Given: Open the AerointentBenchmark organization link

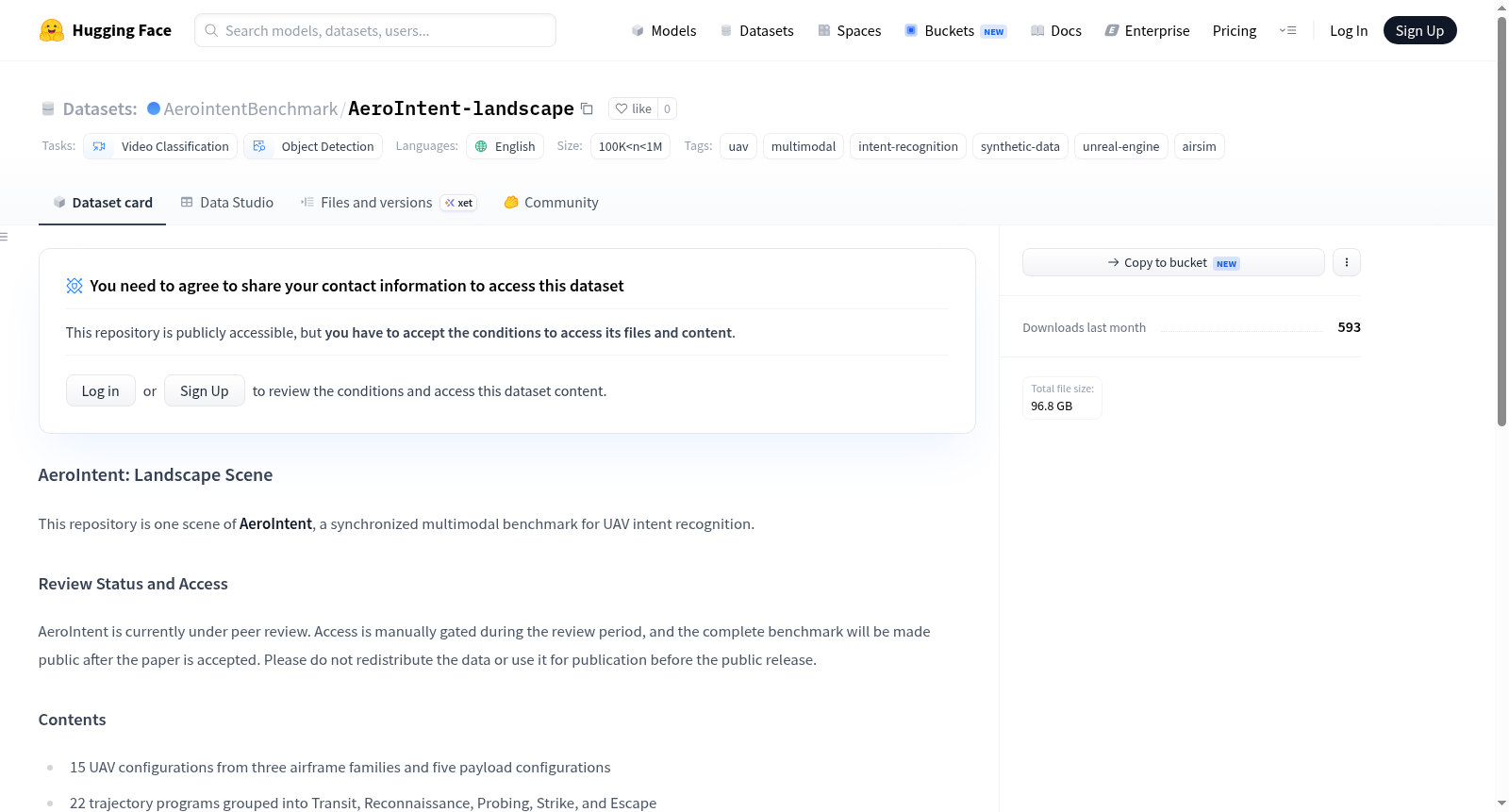Looking at the screenshot, I should [251, 109].
